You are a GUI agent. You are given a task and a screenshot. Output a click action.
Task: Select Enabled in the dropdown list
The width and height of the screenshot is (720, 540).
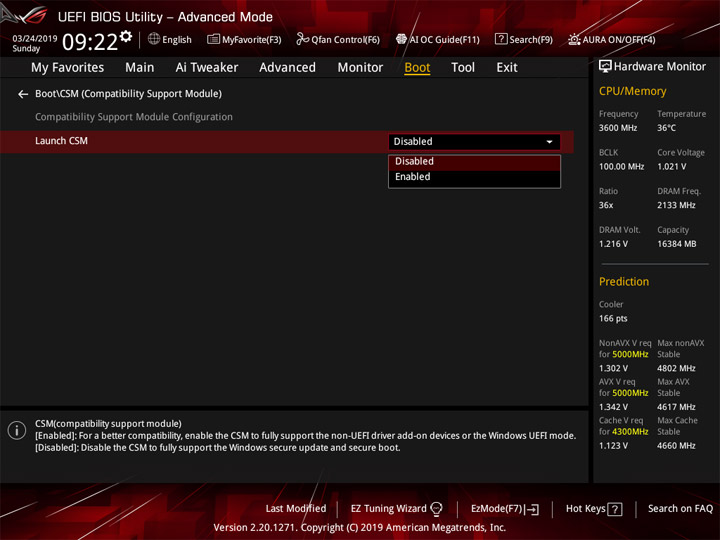[x=474, y=177]
